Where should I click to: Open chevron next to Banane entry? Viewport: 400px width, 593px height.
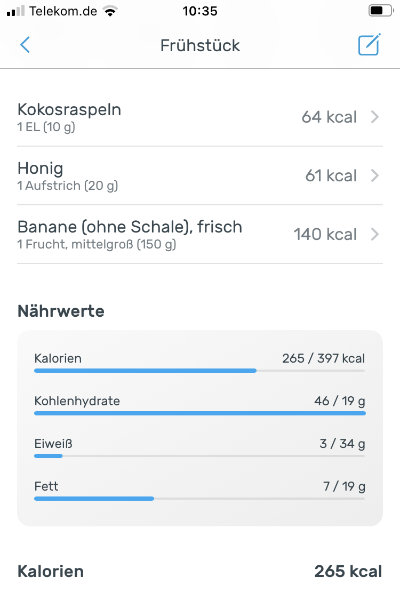click(375, 234)
